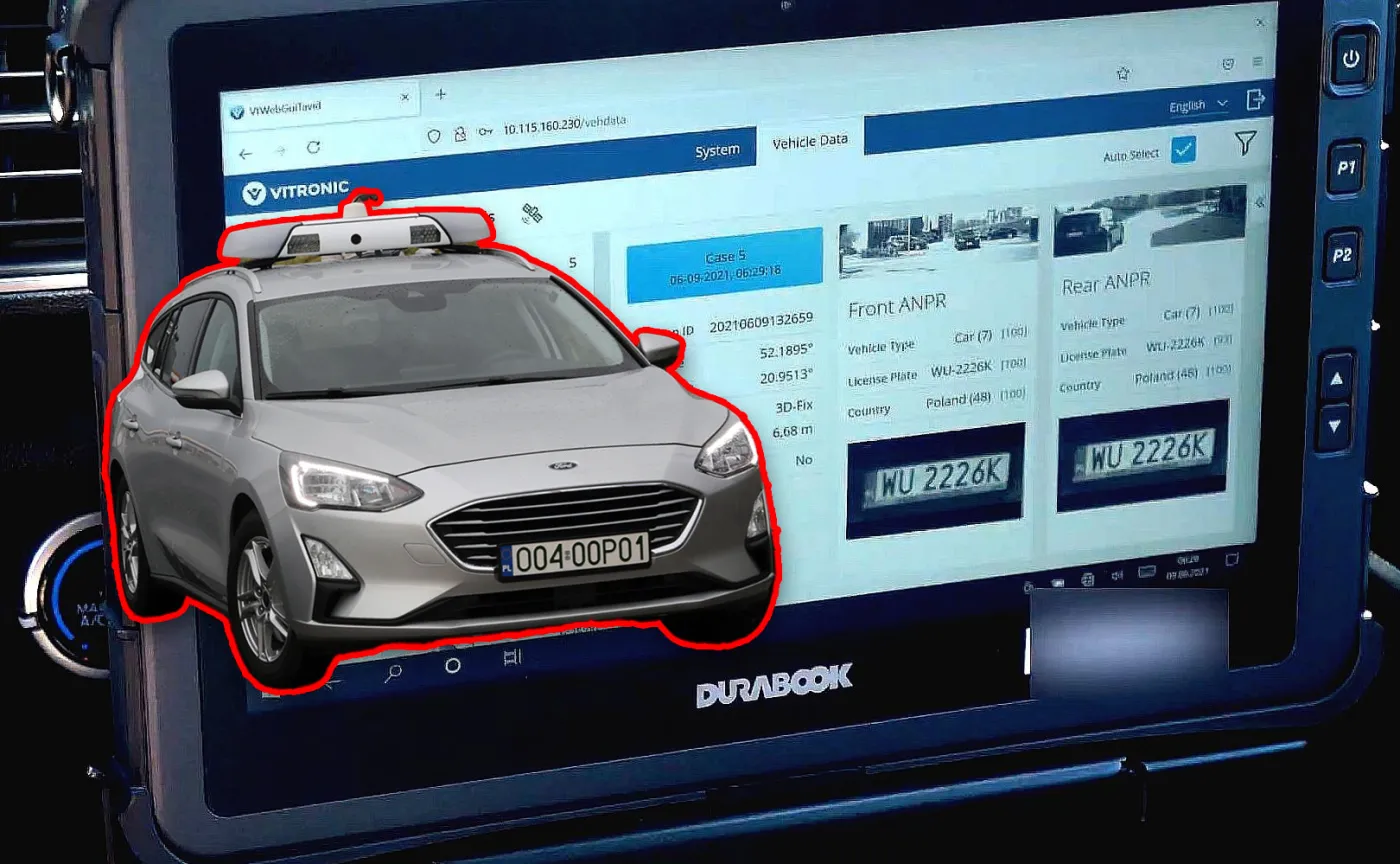The height and width of the screenshot is (864, 1400).
Task: Click the browser refresh button
Action: tap(312, 147)
